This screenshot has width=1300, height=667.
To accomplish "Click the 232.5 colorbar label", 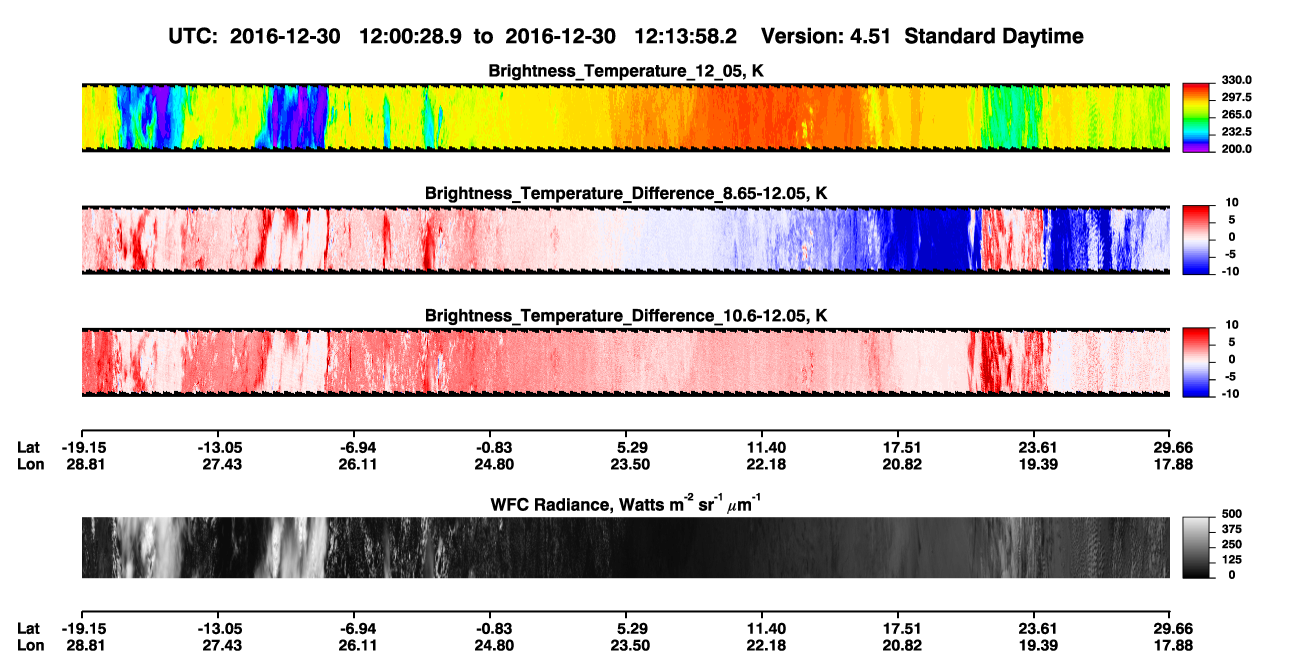I will (1236, 131).
